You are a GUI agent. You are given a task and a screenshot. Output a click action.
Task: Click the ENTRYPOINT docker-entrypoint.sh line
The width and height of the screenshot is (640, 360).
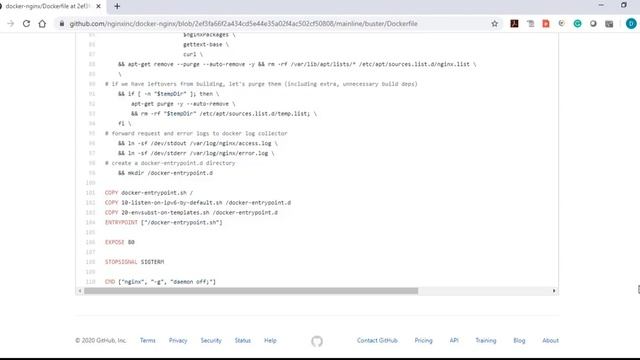coord(164,222)
